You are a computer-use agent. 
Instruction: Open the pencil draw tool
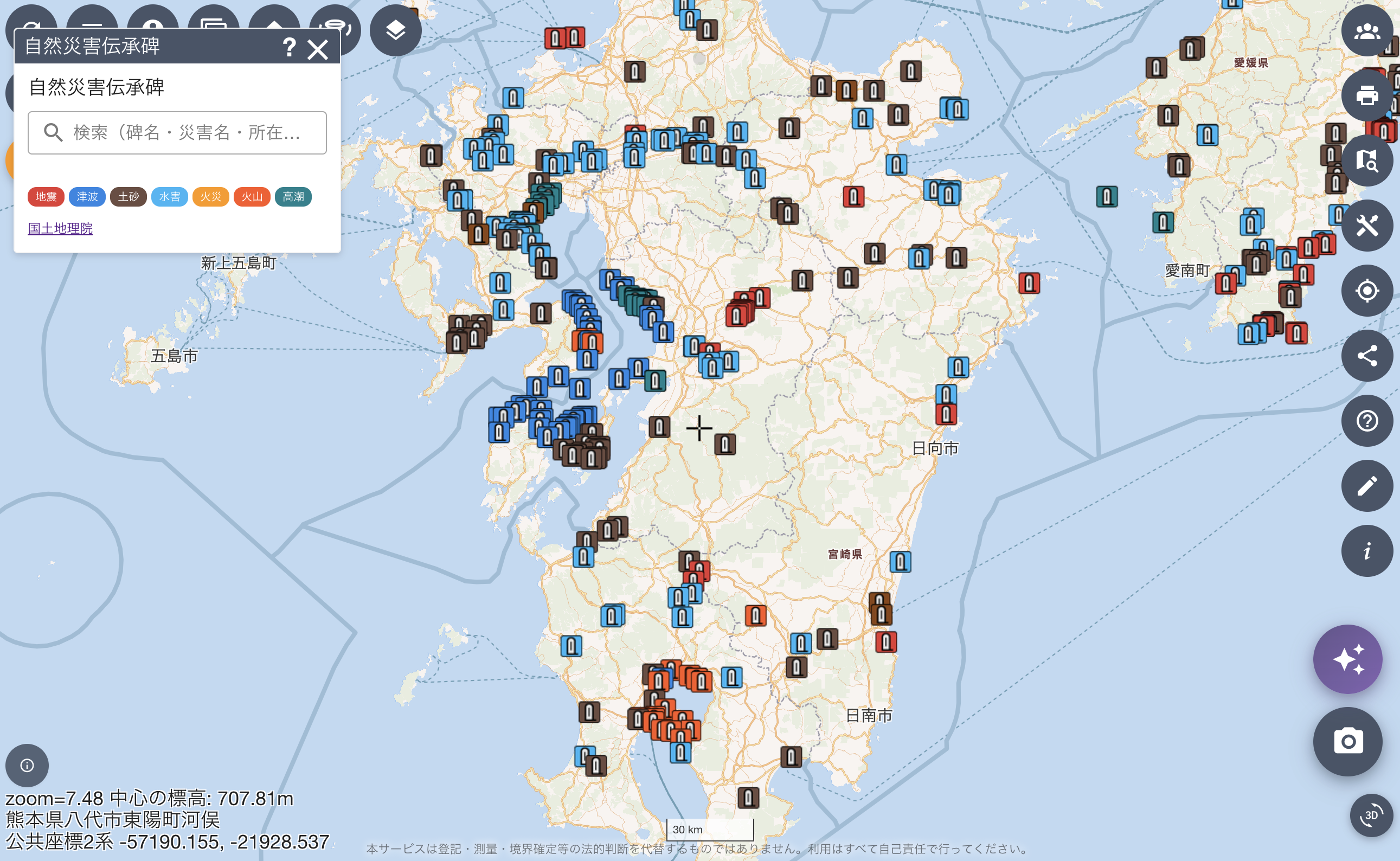(x=1366, y=486)
